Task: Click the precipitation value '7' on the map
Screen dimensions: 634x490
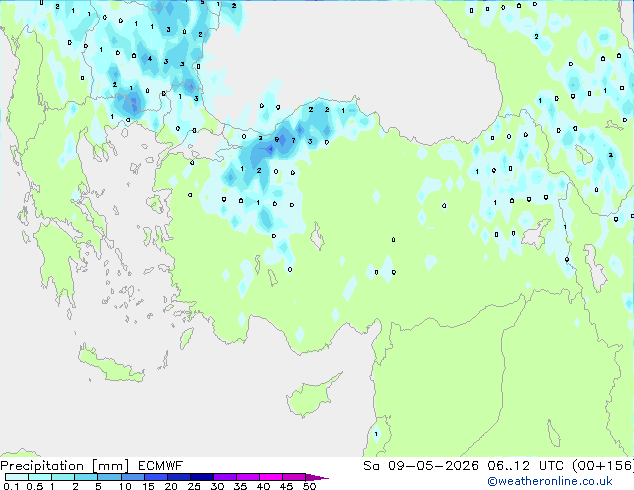Action: [293, 141]
